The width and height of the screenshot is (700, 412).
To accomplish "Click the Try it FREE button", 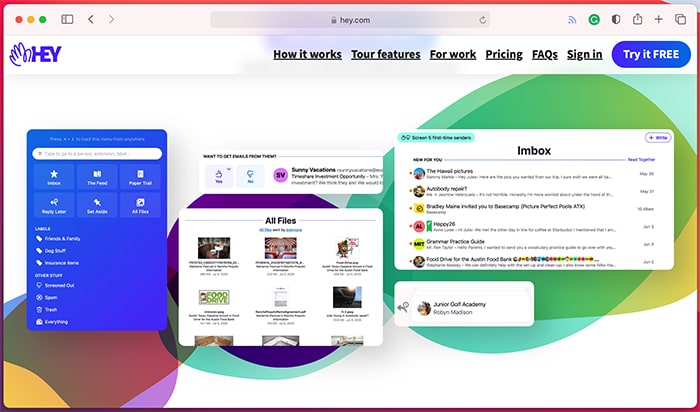I will coord(651,54).
